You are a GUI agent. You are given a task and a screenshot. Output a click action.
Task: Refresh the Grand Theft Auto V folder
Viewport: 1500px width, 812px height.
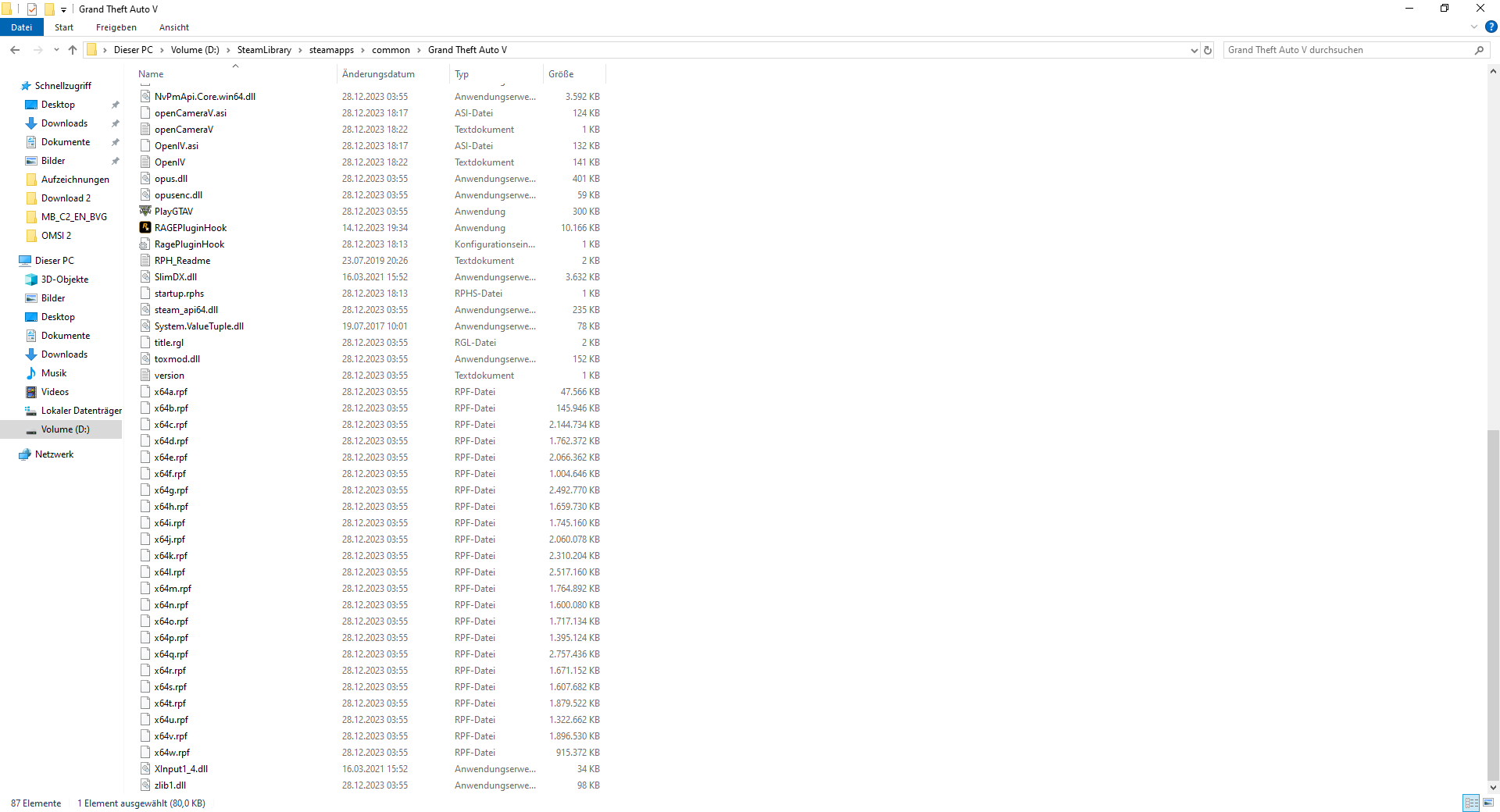coord(1208,50)
